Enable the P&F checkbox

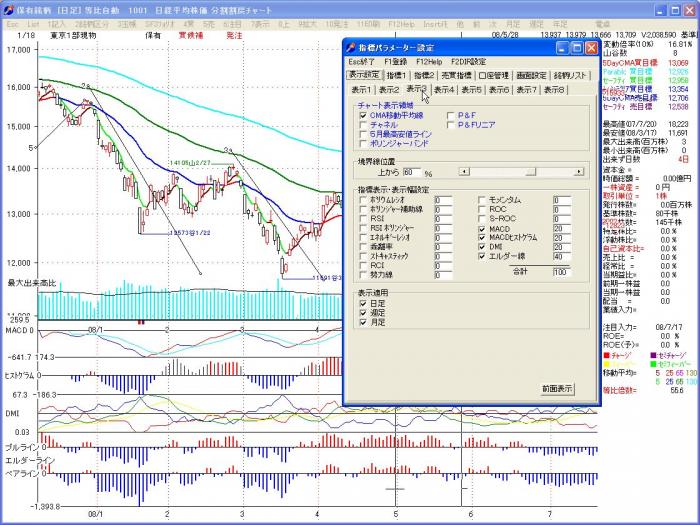click(x=450, y=116)
